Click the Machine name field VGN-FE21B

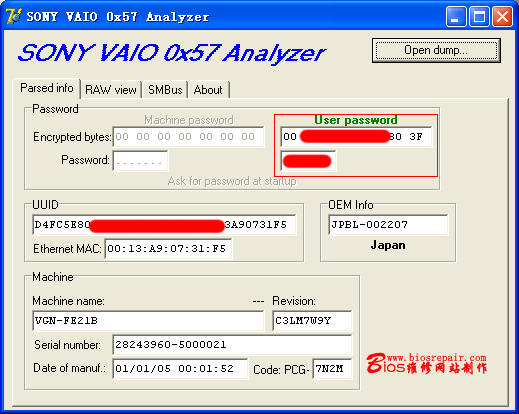coord(148,321)
